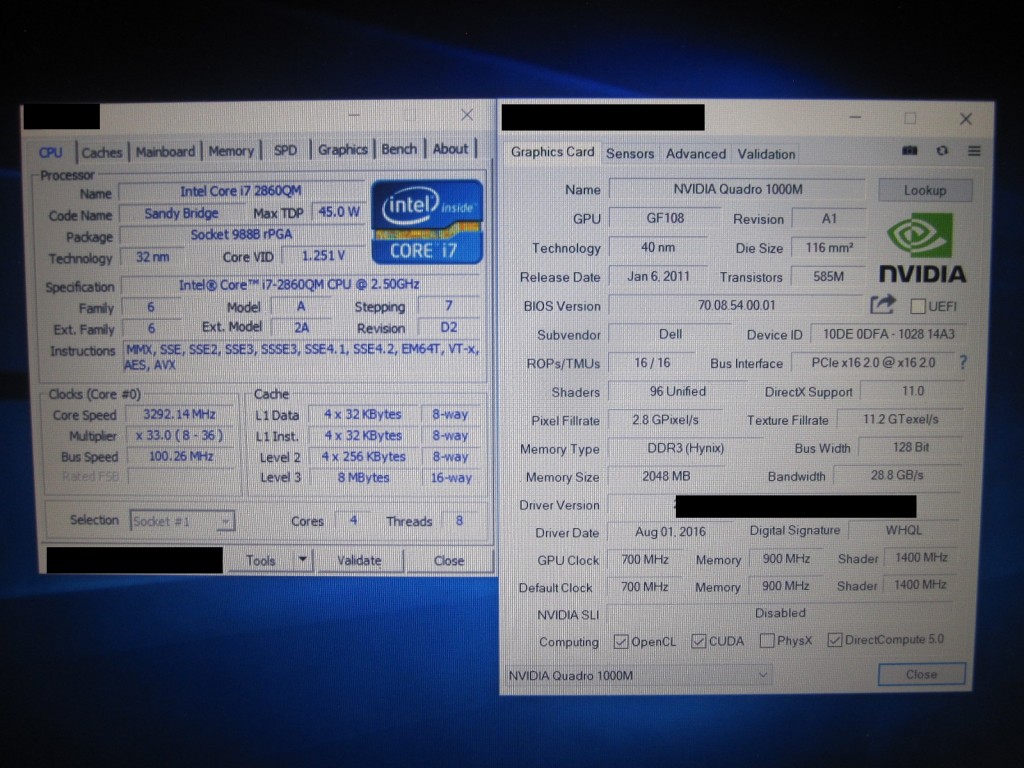Expand the Tools dropdown arrow
This screenshot has width=1024, height=768.
click(302, 560)
